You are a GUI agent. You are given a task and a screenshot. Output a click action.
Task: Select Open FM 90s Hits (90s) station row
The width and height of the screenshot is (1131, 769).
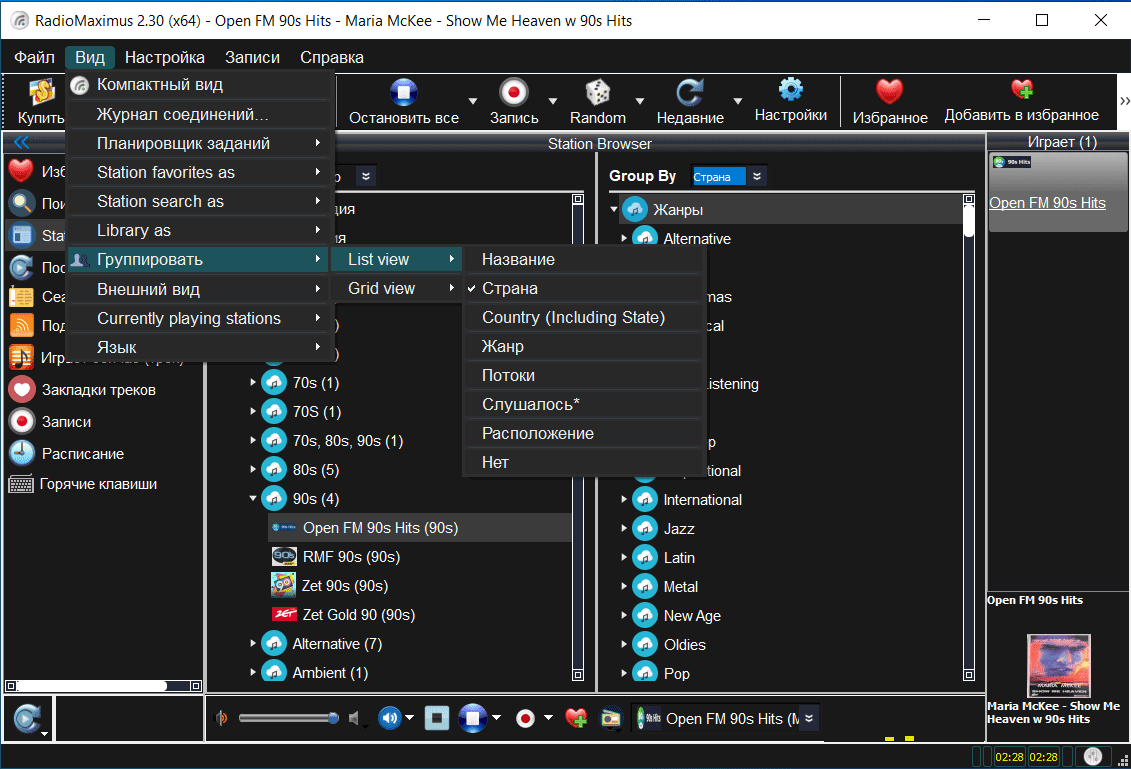[x=421, y=527]
